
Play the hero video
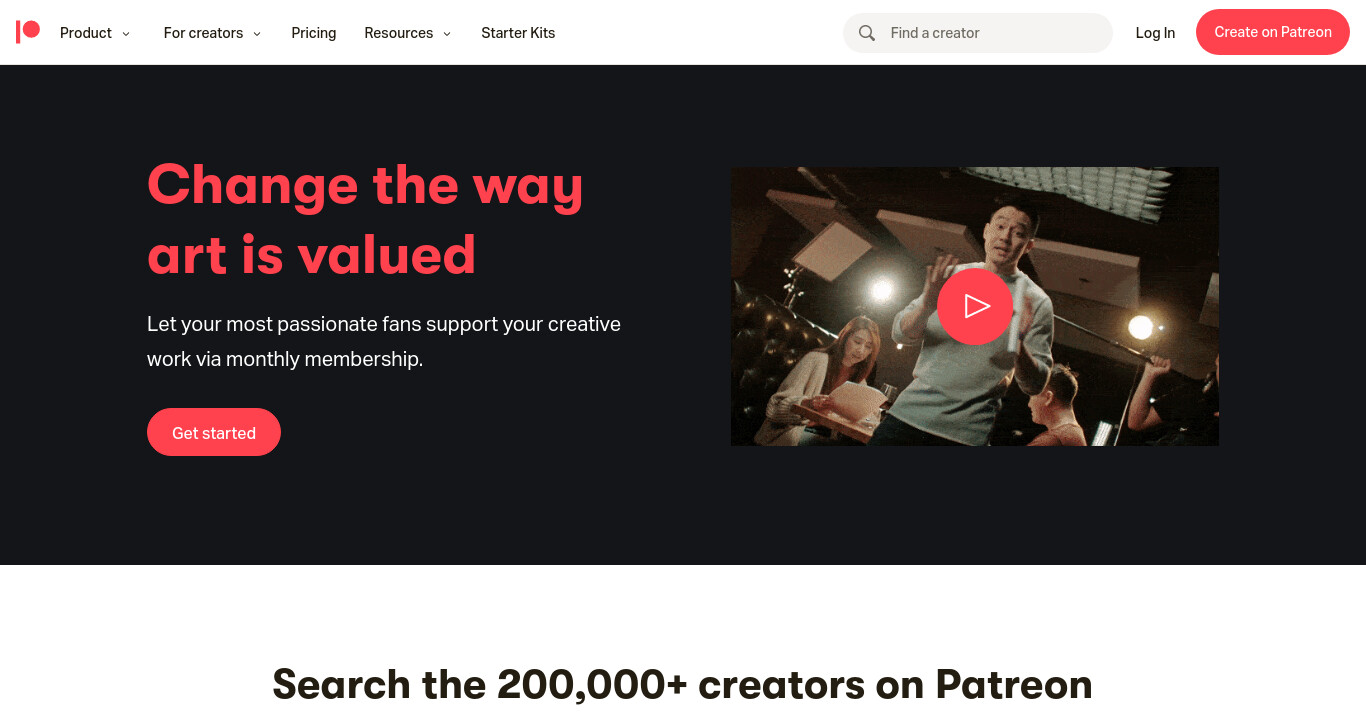[x=975, y=306]
